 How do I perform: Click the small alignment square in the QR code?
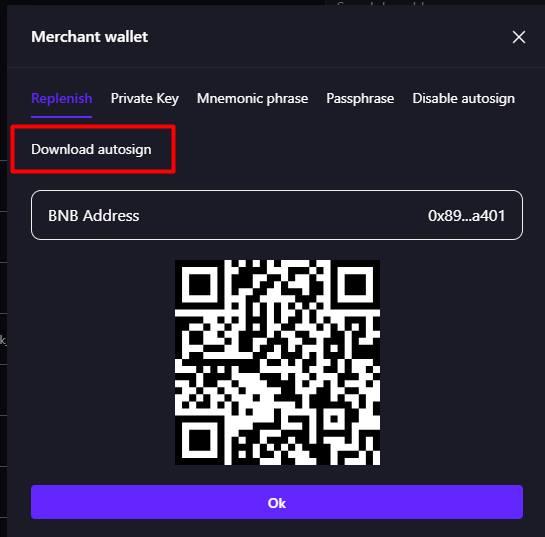[334, 419]
